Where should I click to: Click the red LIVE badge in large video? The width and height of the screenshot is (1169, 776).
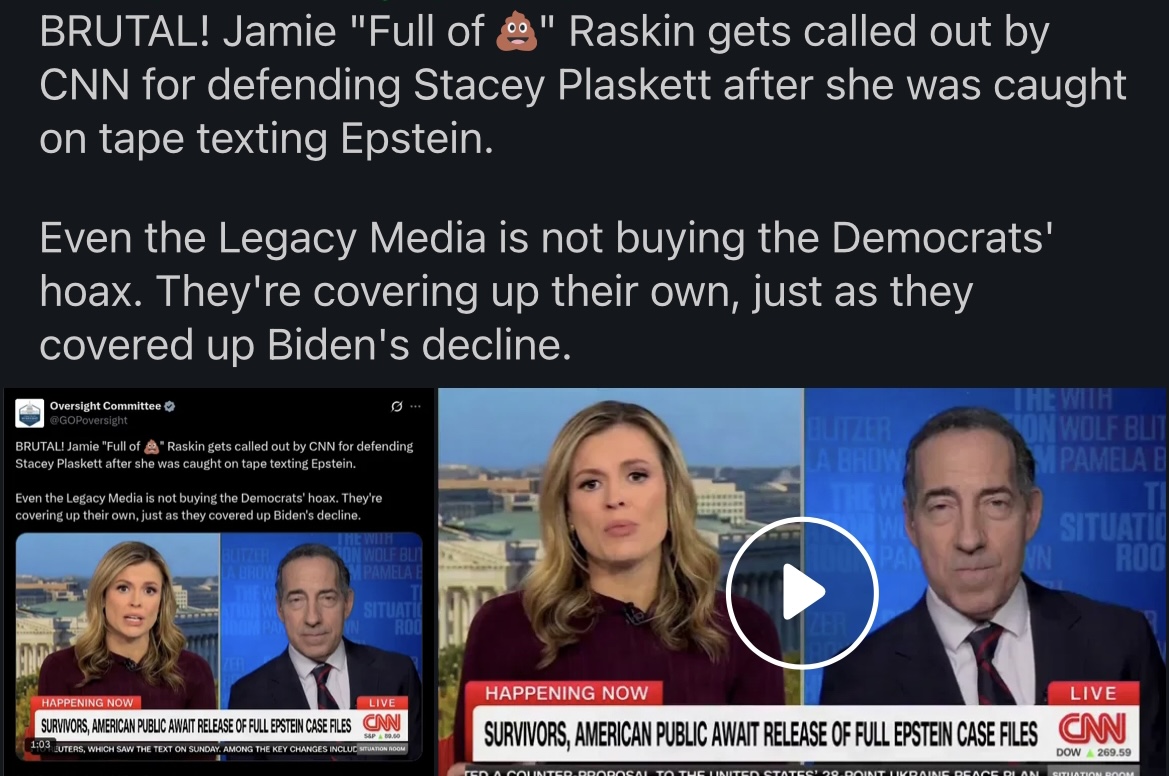pyautogui.click(x=1093, y=693)
